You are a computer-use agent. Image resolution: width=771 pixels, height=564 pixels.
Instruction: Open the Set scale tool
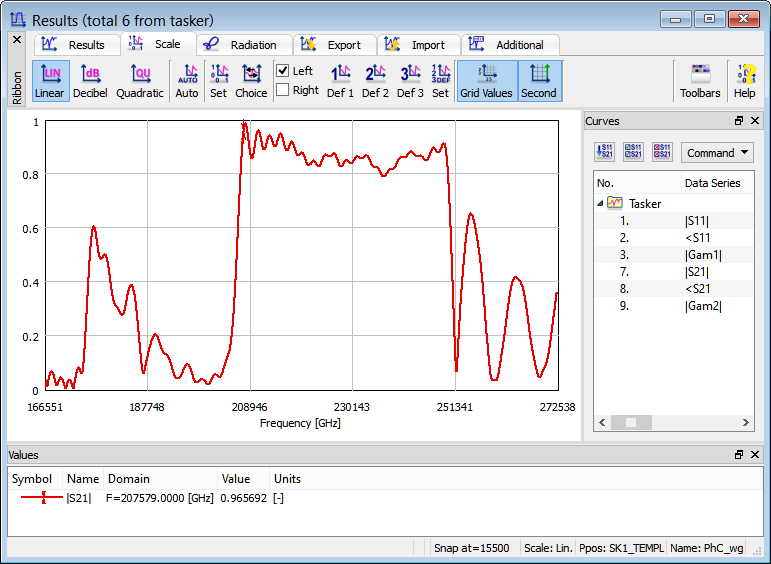coord(218,81)
